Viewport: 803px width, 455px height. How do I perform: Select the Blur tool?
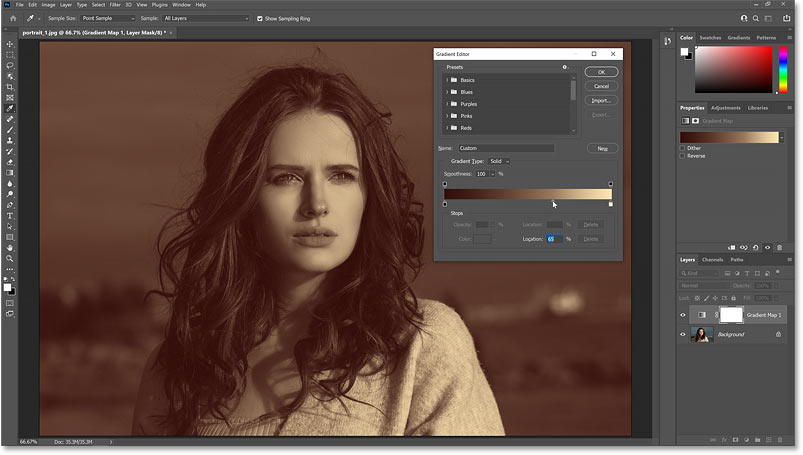(10, 183)
